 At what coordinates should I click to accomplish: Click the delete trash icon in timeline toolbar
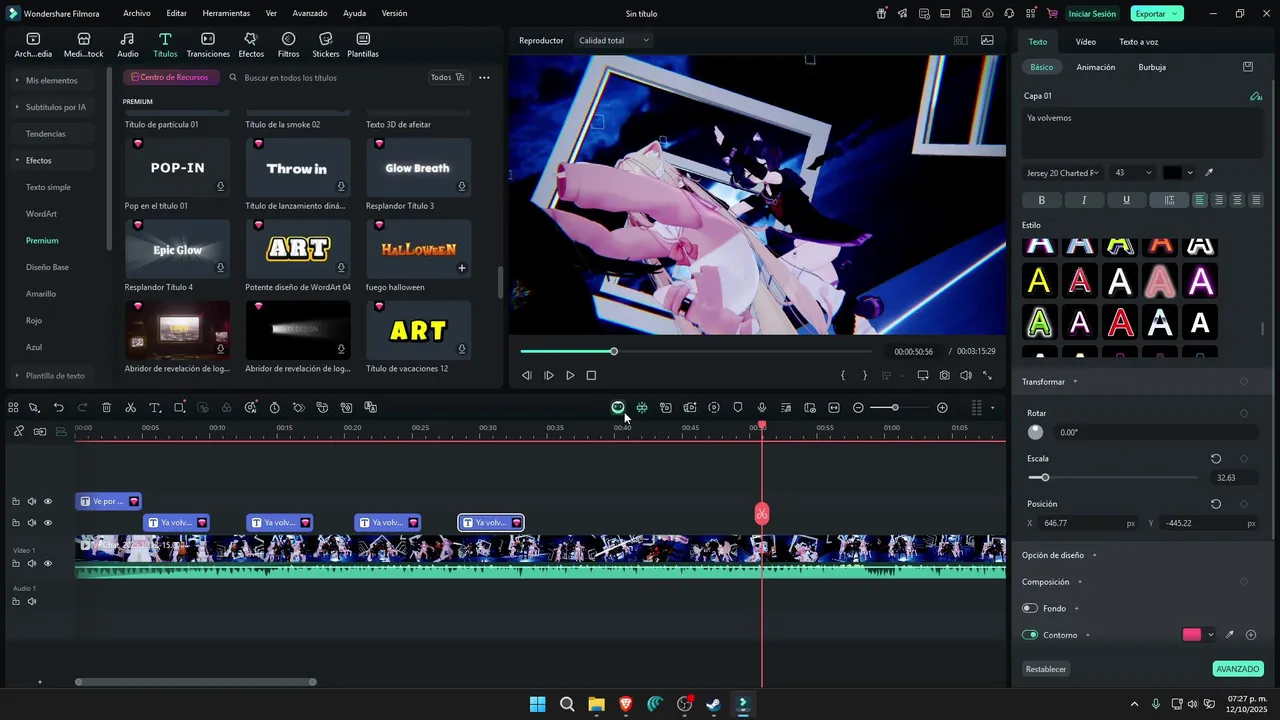point(106,408)
